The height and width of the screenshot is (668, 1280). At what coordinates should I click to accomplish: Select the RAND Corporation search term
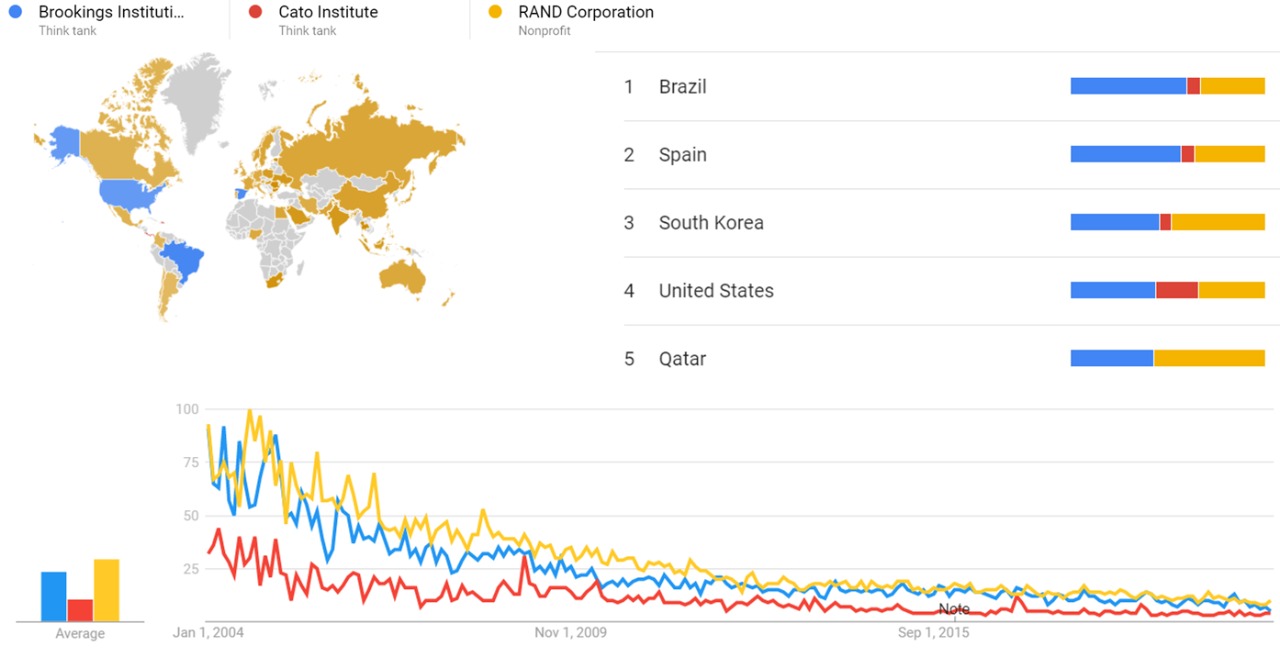click(x=585, y=13)
